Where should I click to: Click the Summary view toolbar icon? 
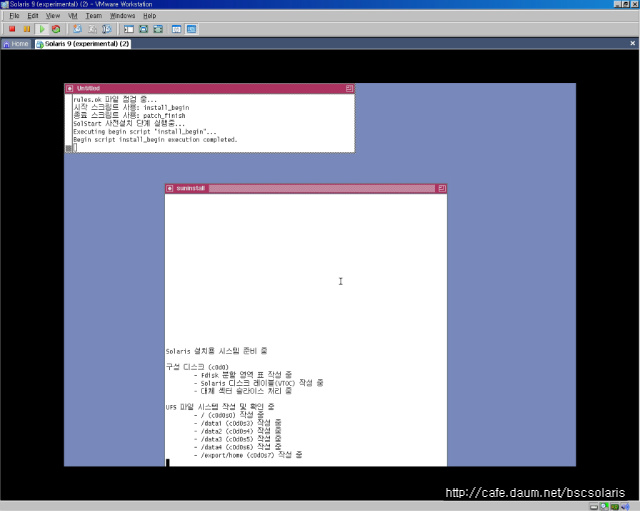[176, 29]
